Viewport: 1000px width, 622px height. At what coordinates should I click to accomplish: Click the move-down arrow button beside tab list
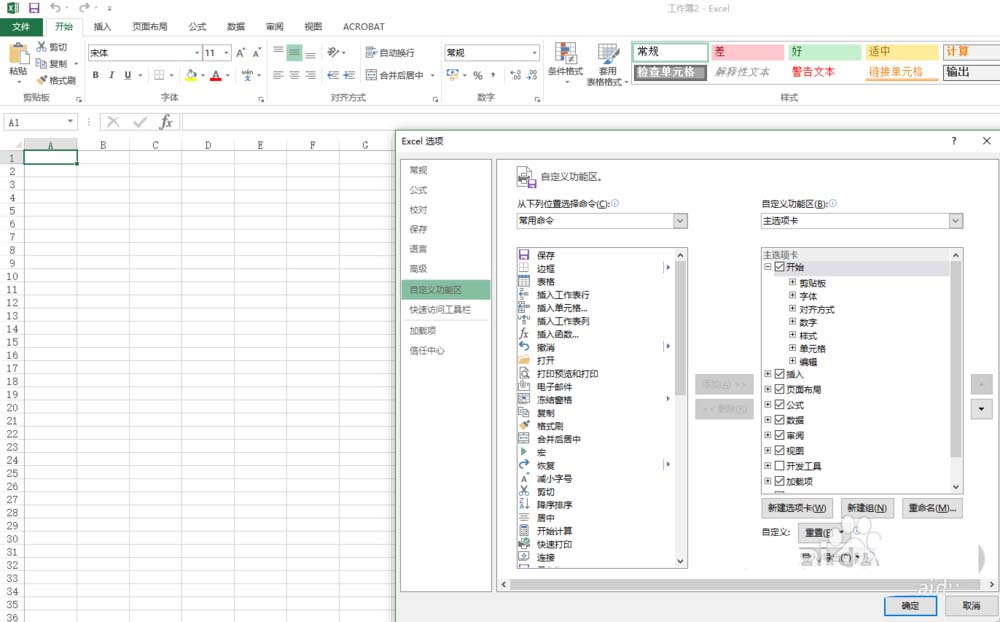click(981, 409)
